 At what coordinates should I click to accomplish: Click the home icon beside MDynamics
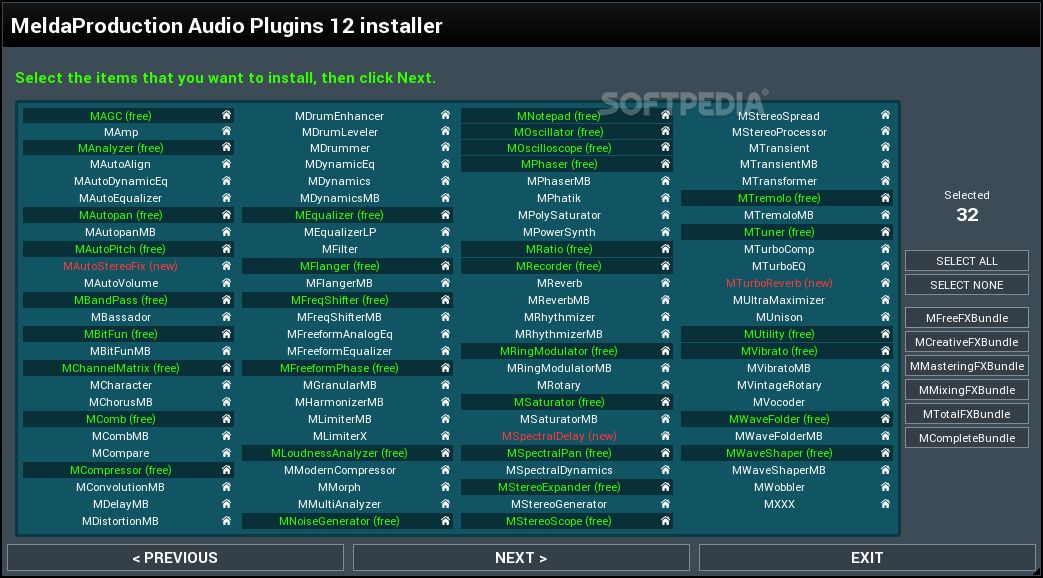click(445, 181)
